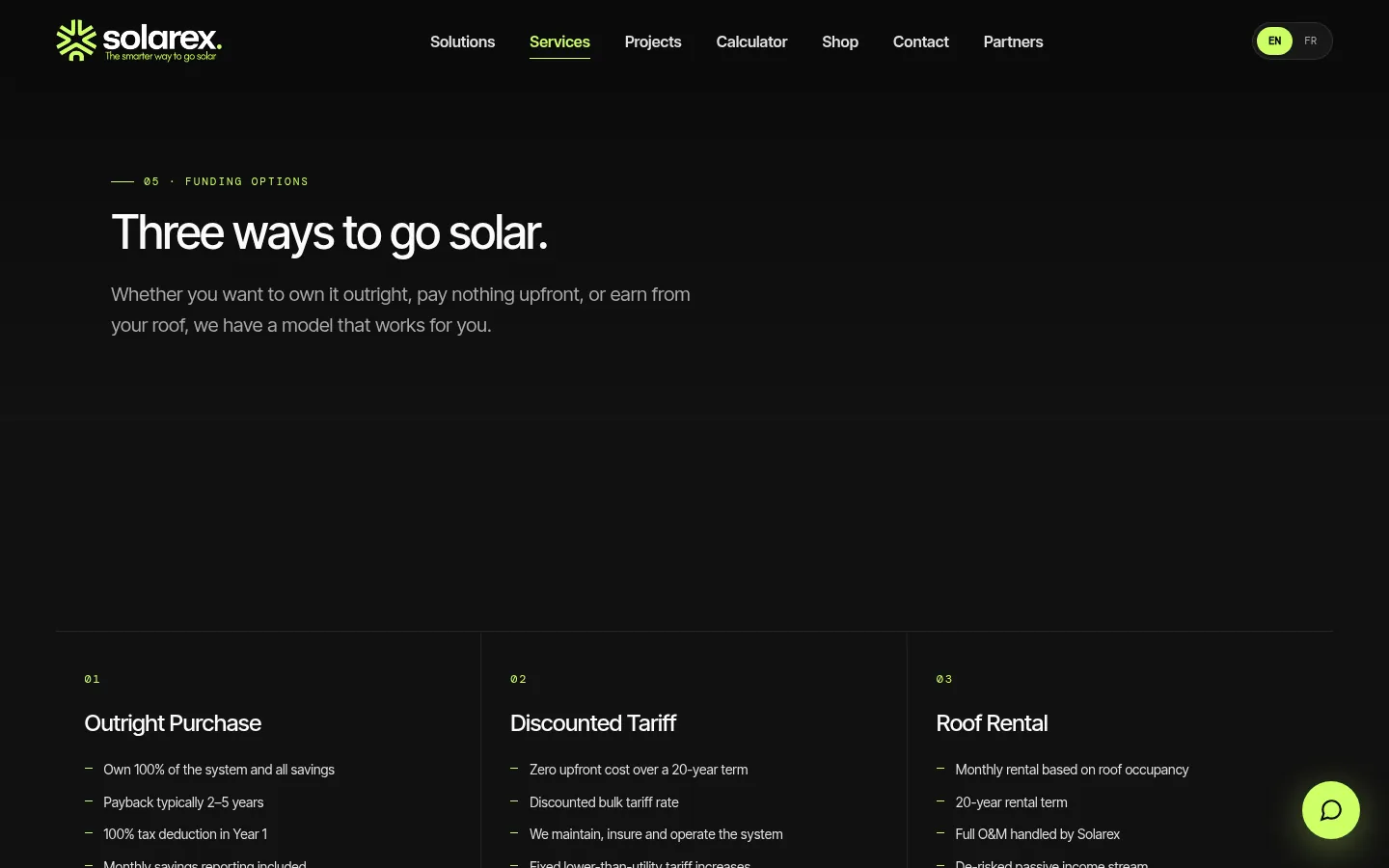1389x868 pixels.
Task: Click the Discounted Tariff card title
Action: [593, 723]
